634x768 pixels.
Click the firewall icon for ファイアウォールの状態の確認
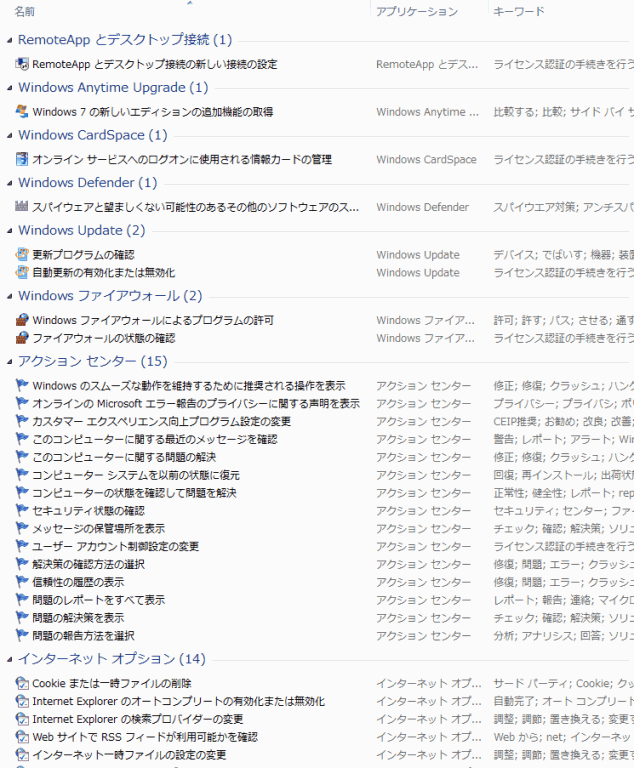22,337
